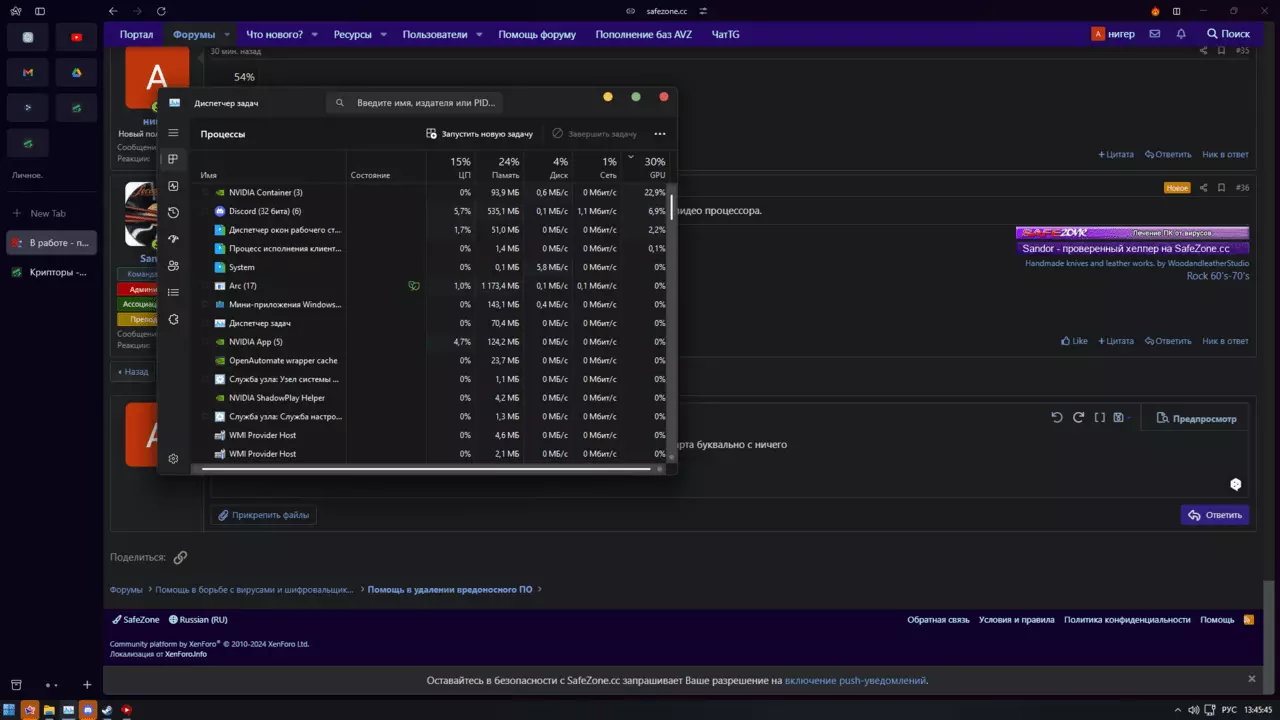
Task: Redo in the reply editor toolbar
Action: coord(1078,418)
